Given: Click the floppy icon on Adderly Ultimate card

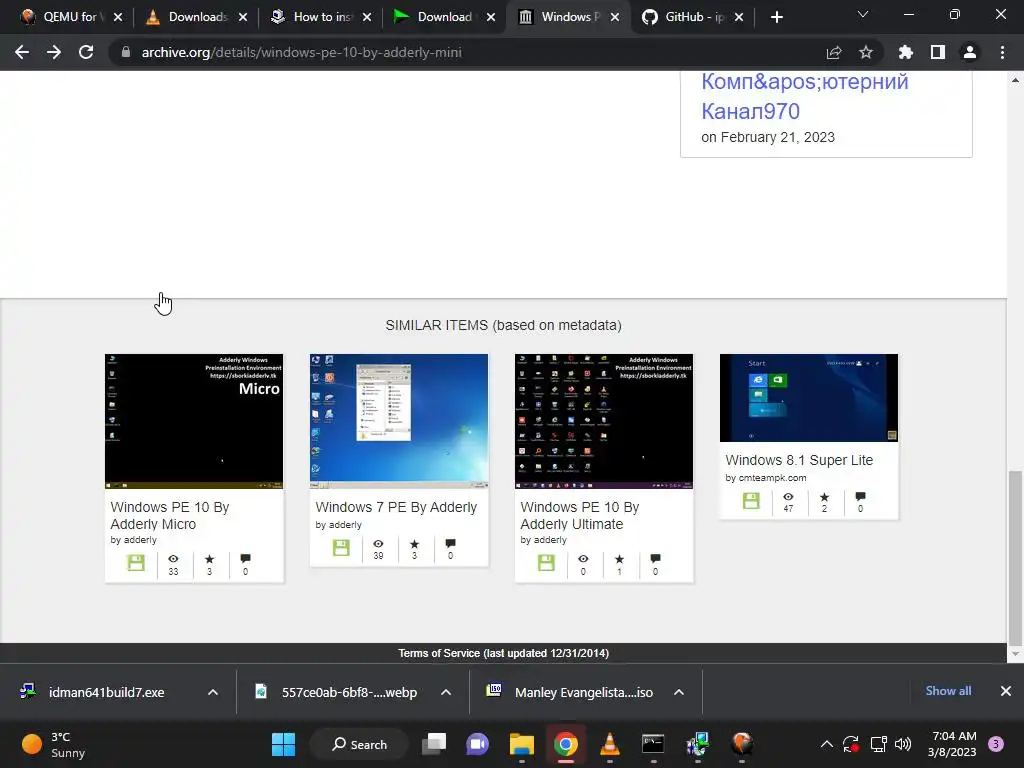Looking at the screenshot, I should pos(546,562).
